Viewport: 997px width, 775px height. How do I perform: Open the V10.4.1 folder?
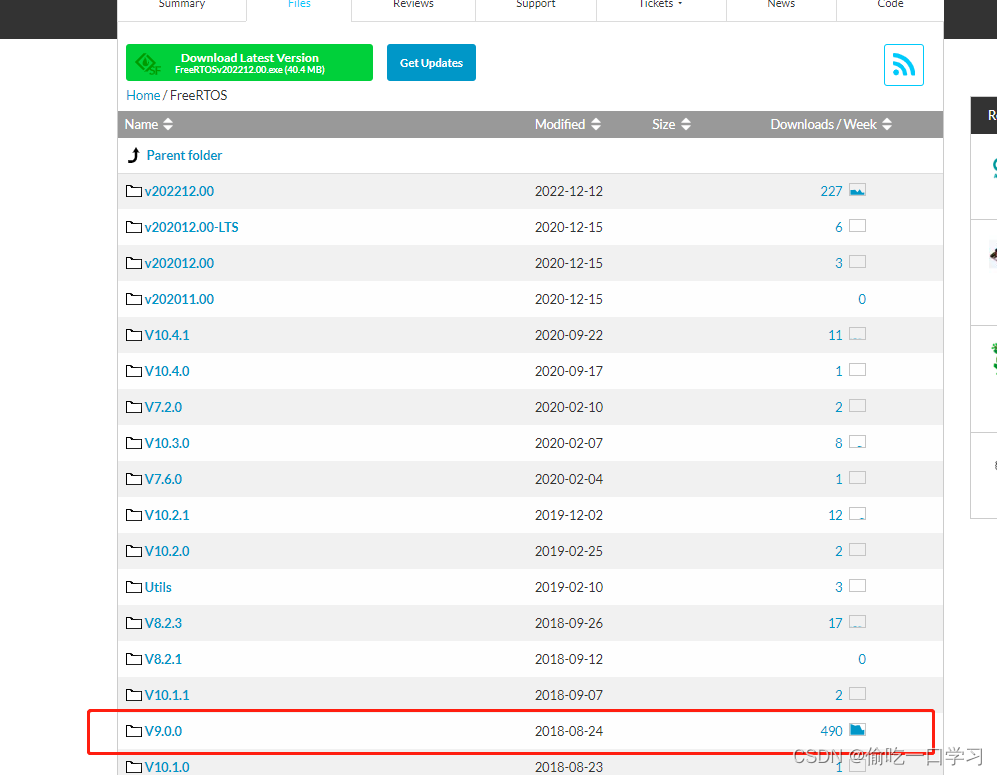point(167,335)
